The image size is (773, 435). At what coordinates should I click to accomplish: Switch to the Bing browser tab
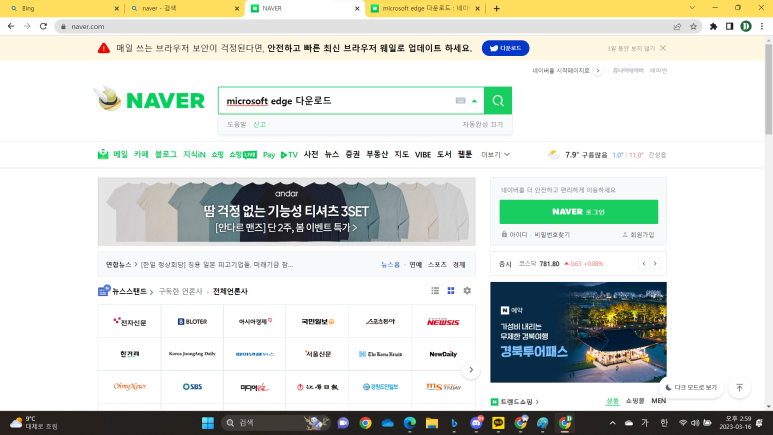tap(62, 8)
